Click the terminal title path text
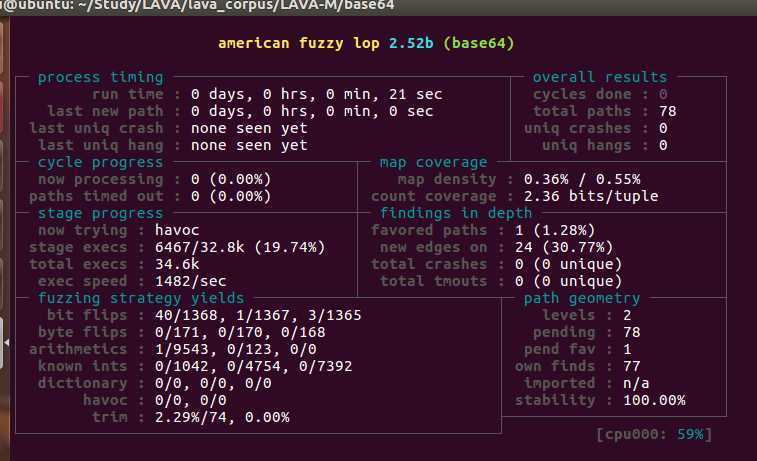757x461 pixels. (197, 5)
